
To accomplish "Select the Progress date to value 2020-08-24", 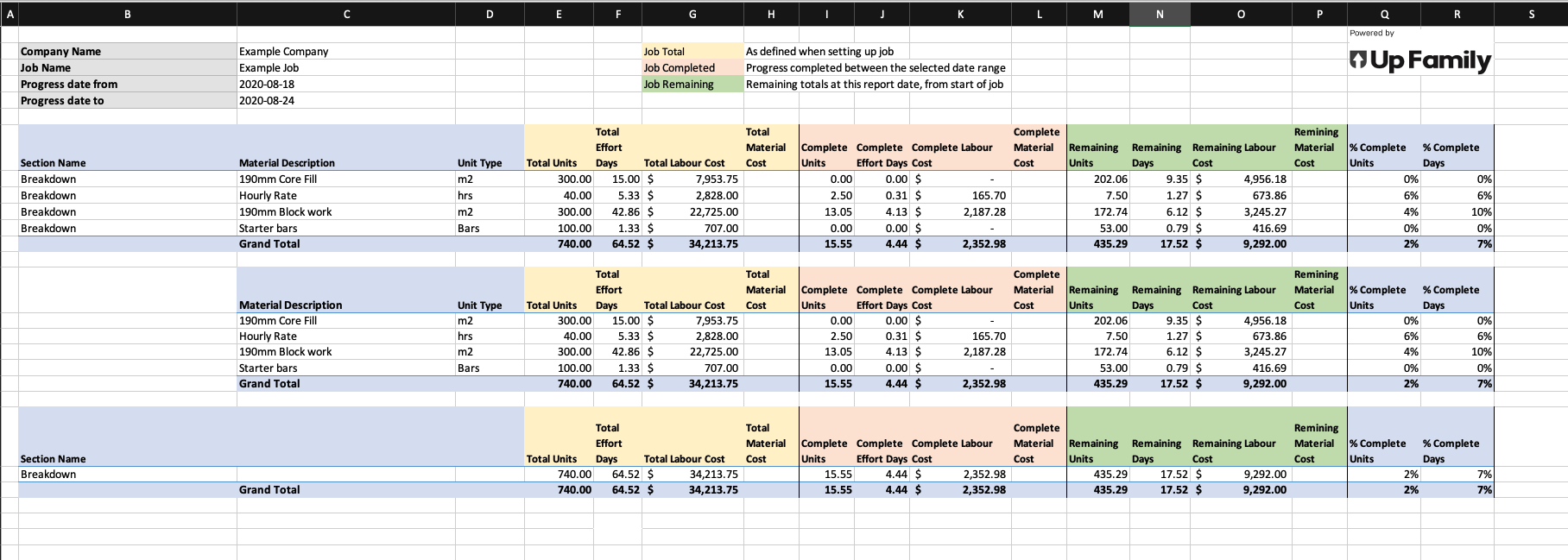I will point(346,101).
